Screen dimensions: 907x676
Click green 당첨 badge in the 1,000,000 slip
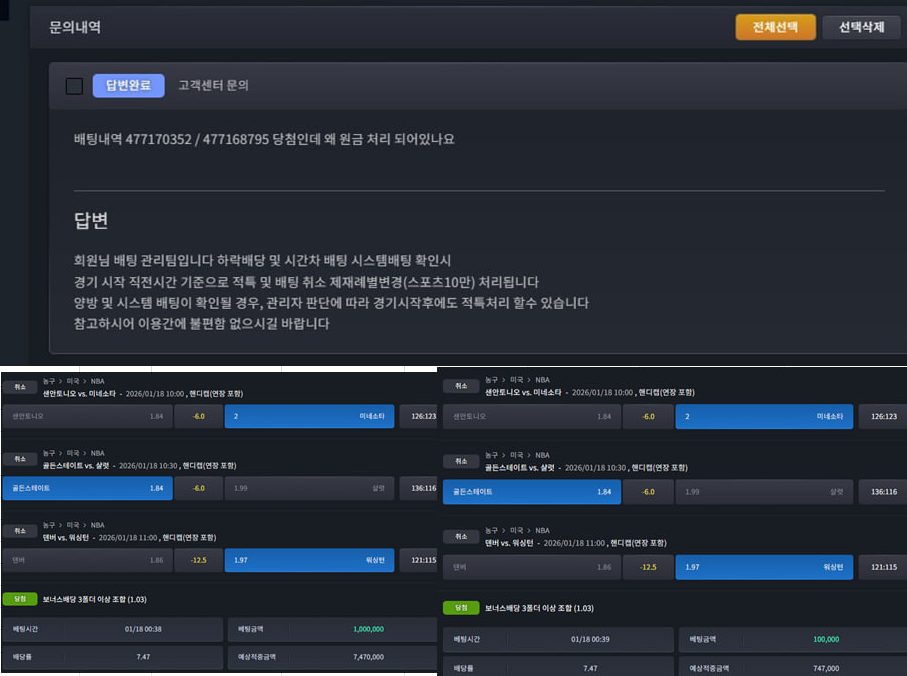coord(18,598)
